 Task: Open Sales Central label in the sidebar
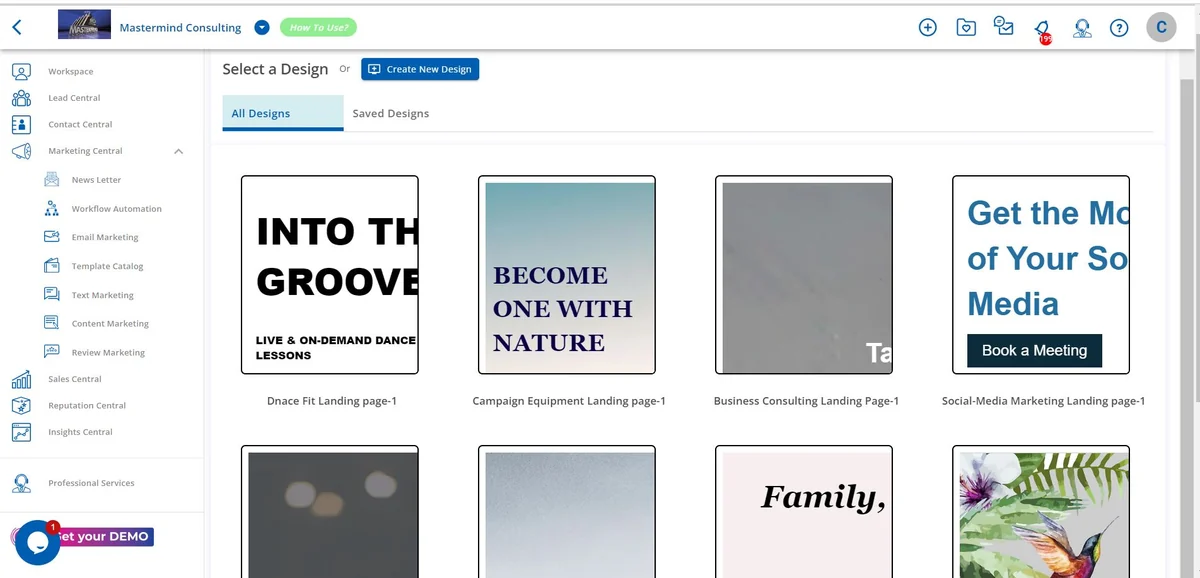pyautogui.click(x=75, y=379)
